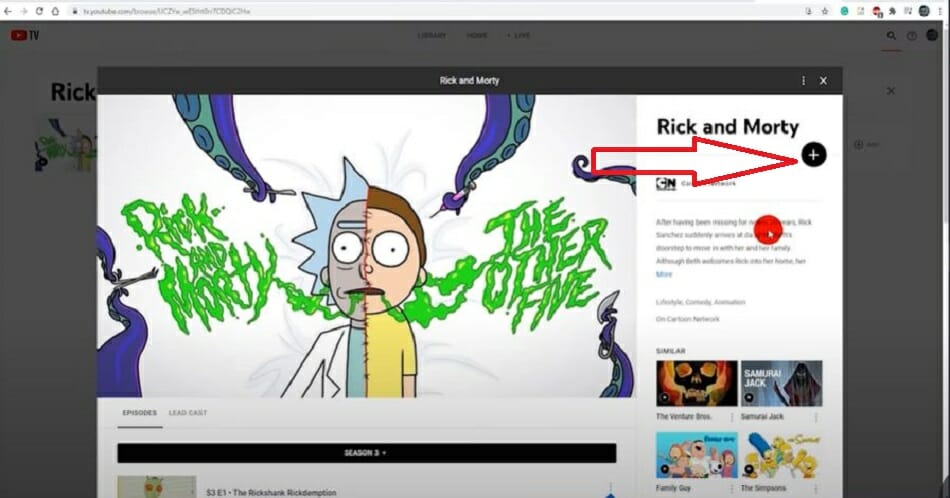Click 'The Simpsons' title label
Image resolution: width=950 pixels, height=498 pixels.
763,488
